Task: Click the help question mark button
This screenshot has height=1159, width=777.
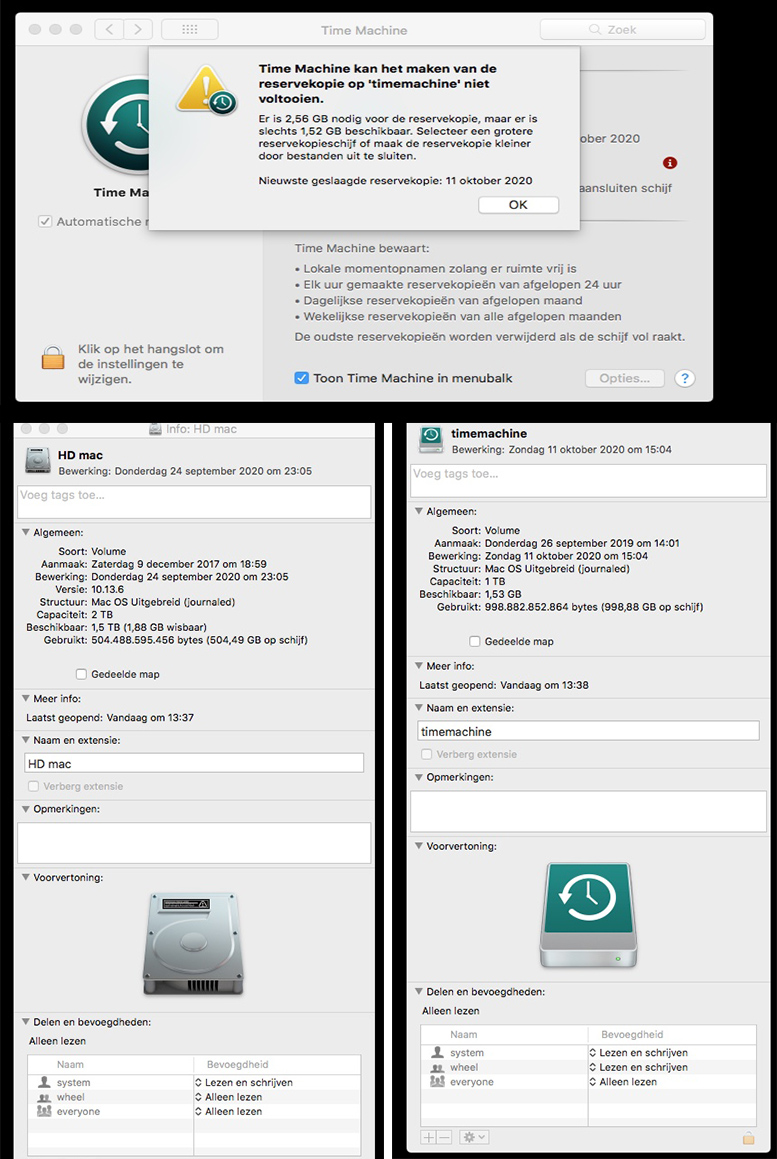Action: click(684, 378)
